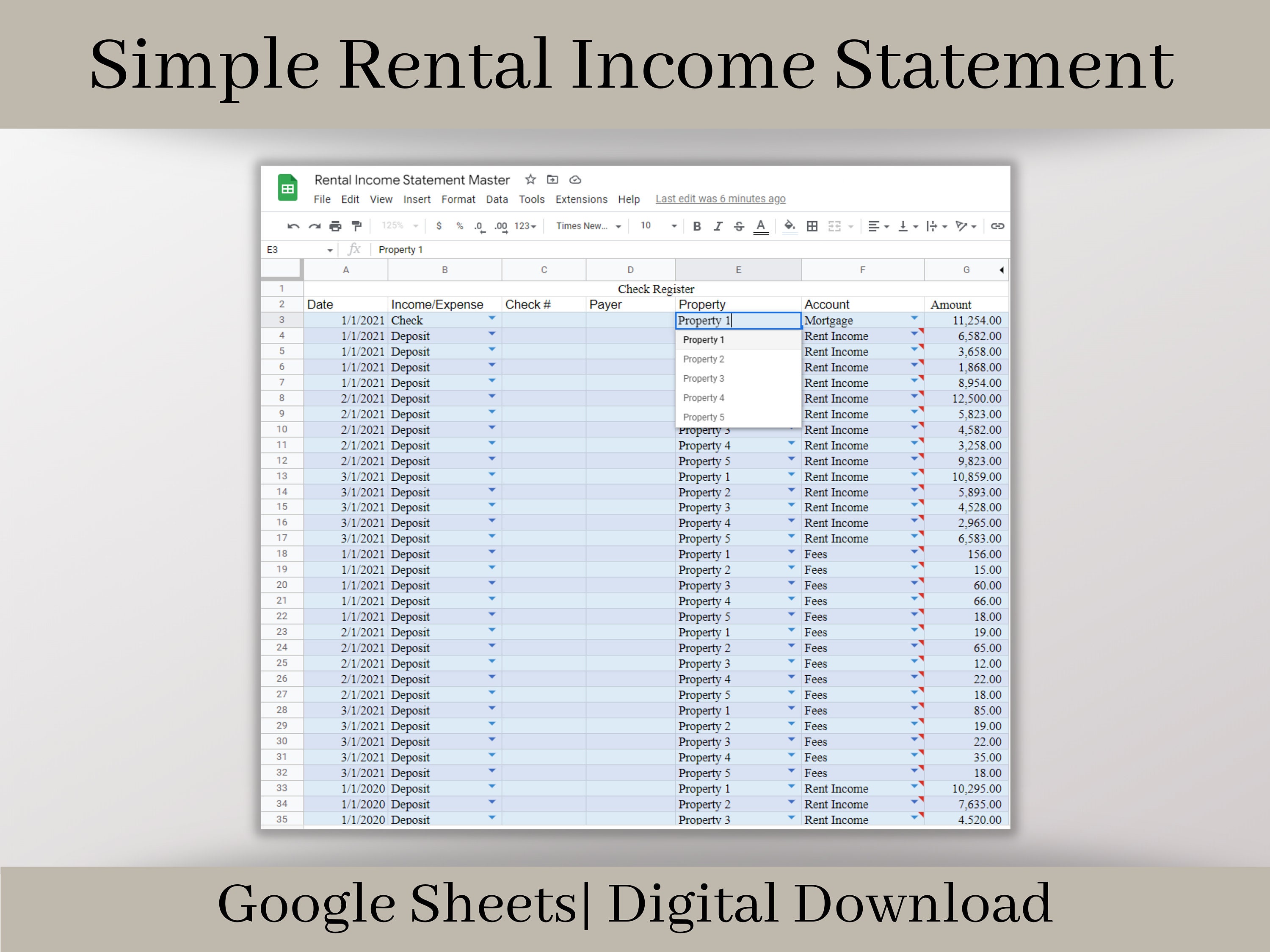Undo the last action
The image size is (1270, 952).
pyautogui.click(x=293, y=226)
